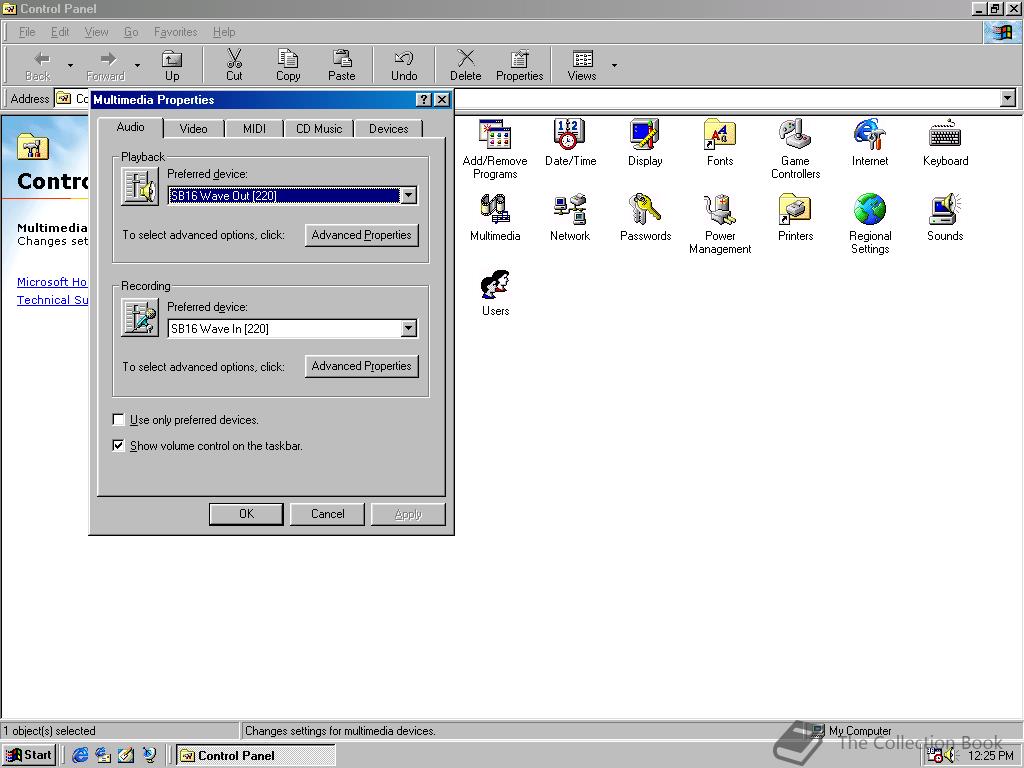The height and width of the screenshot is (768, 1024).
Task: Select the Multimedia icon in Control Panel
Action: [x=495, y=217]
